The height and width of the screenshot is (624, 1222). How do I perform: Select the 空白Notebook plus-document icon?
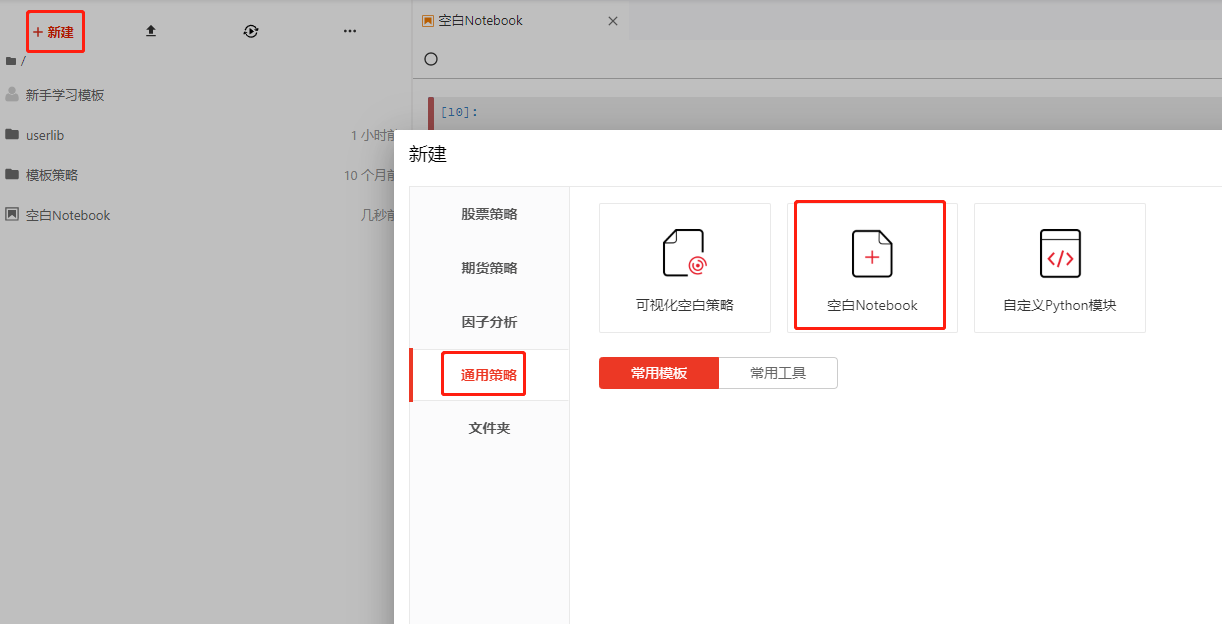point(870,253)
